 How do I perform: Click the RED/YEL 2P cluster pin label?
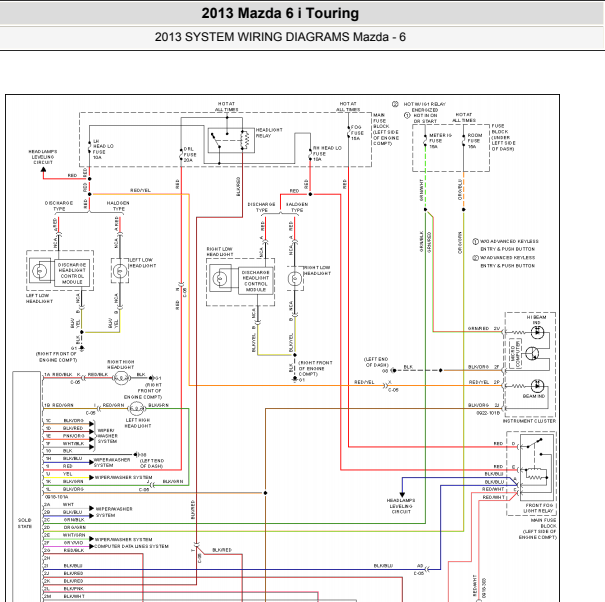pyautogui.click(x=484, y=382)
